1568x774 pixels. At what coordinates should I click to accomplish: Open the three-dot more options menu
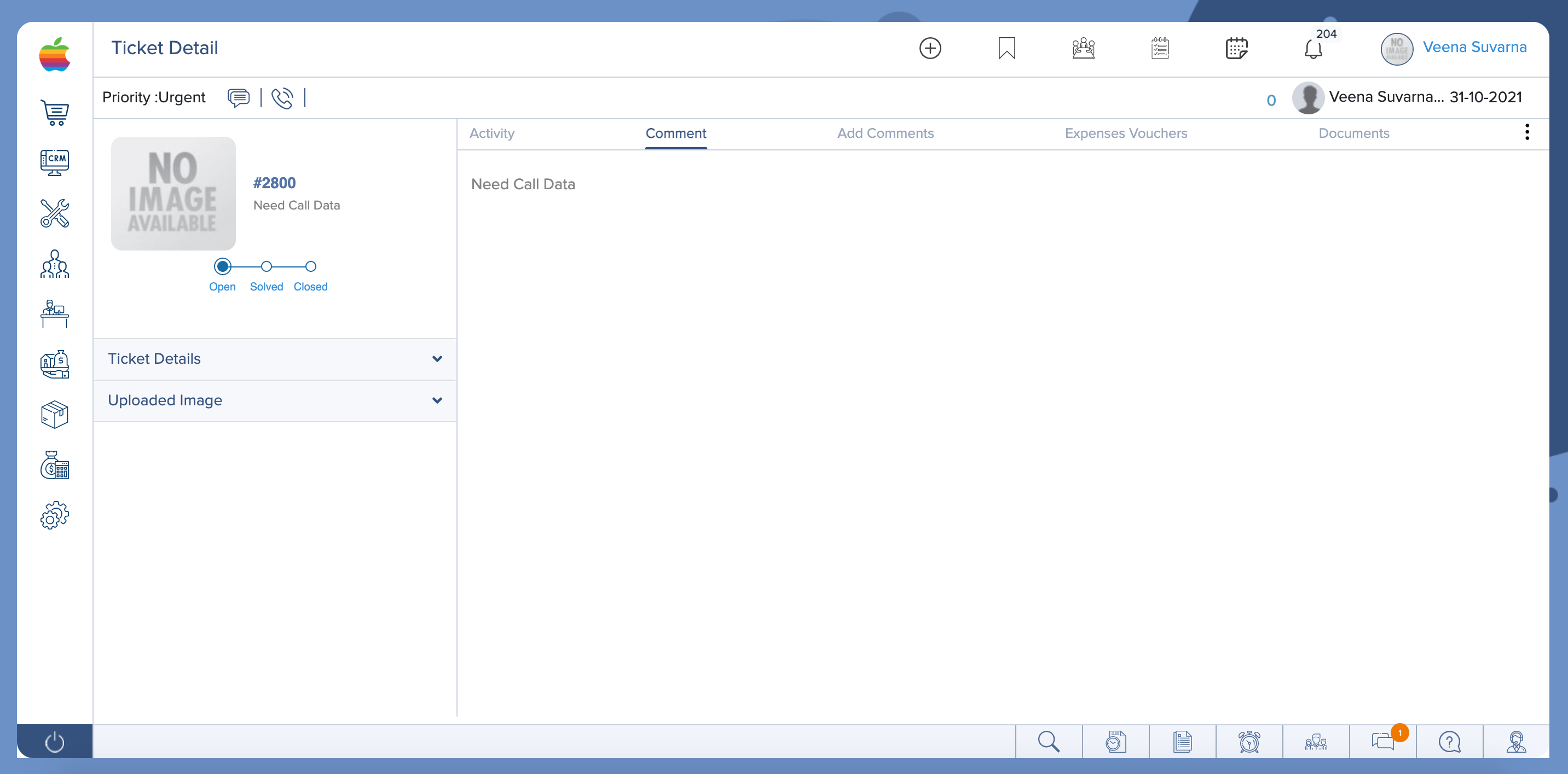click(1526, 132)
